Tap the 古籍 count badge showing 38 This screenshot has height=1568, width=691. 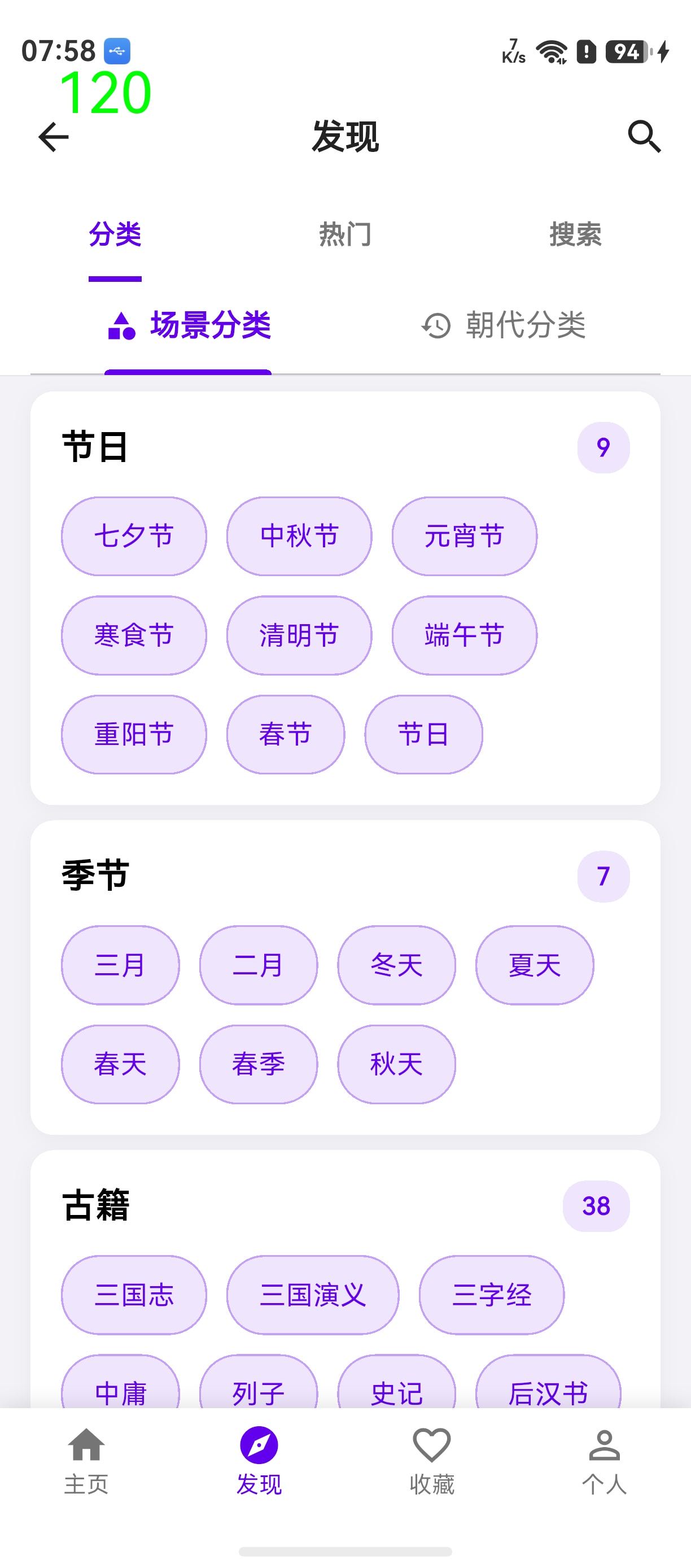[596, 1206]
